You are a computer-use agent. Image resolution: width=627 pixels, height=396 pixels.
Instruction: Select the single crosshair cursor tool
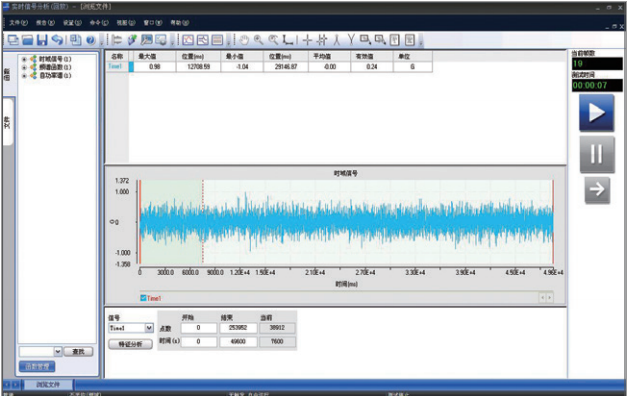click(x=307, y=40)
